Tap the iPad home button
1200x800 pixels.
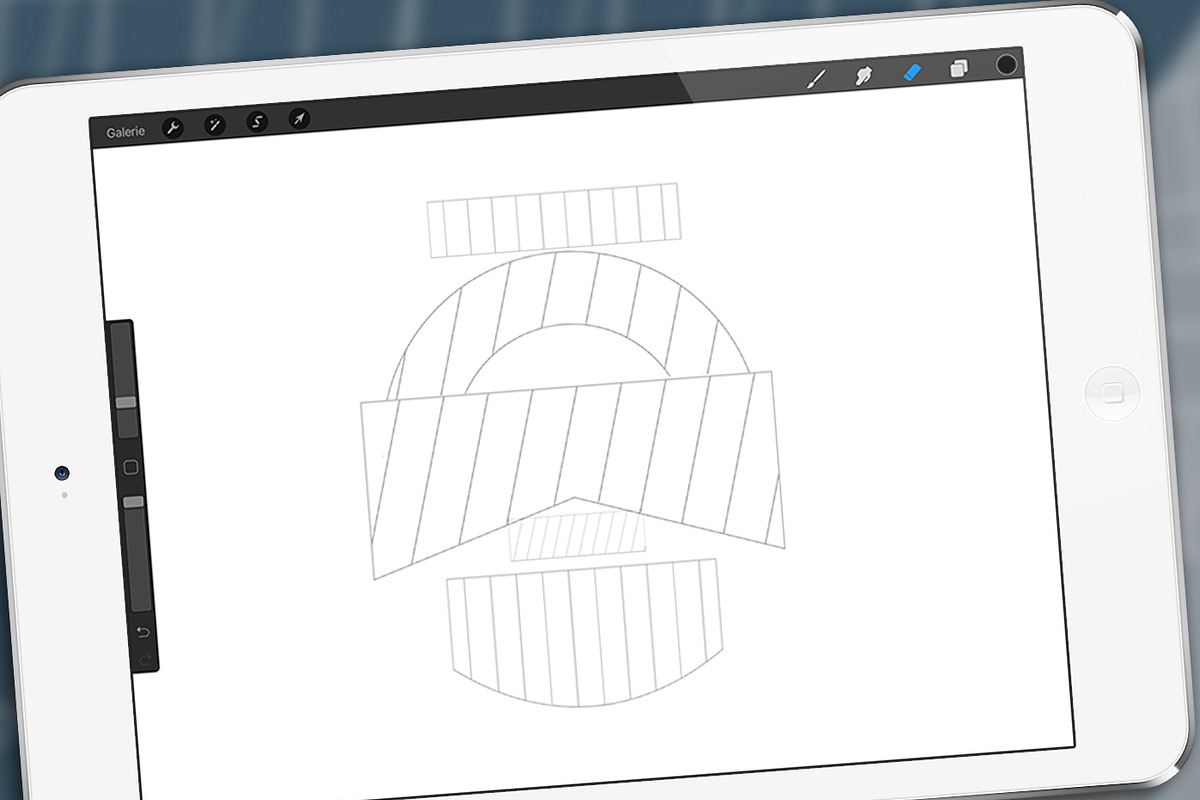tap(1112, 393)
